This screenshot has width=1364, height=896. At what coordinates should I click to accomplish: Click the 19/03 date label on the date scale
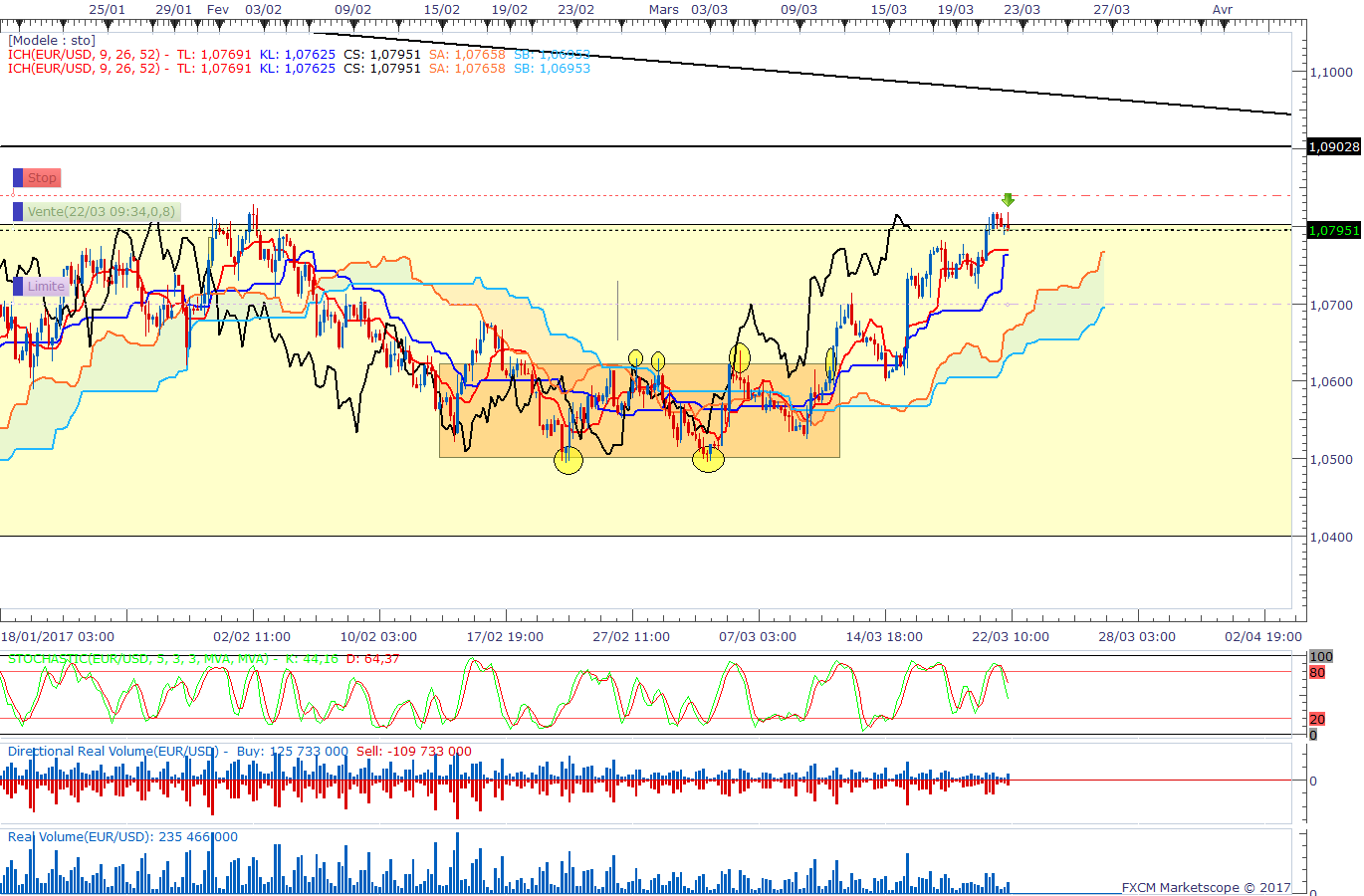pos(956,10)
